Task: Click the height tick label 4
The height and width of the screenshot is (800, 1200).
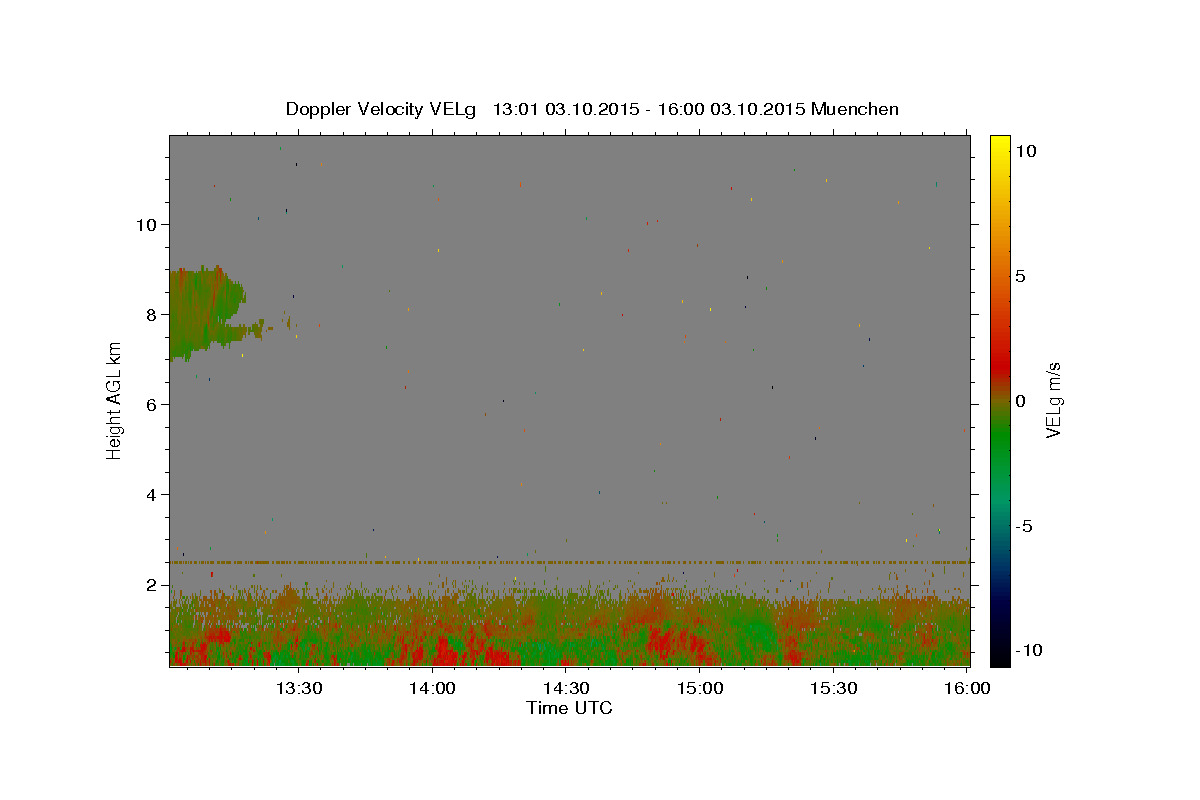Action: click(x=150, y=494)
